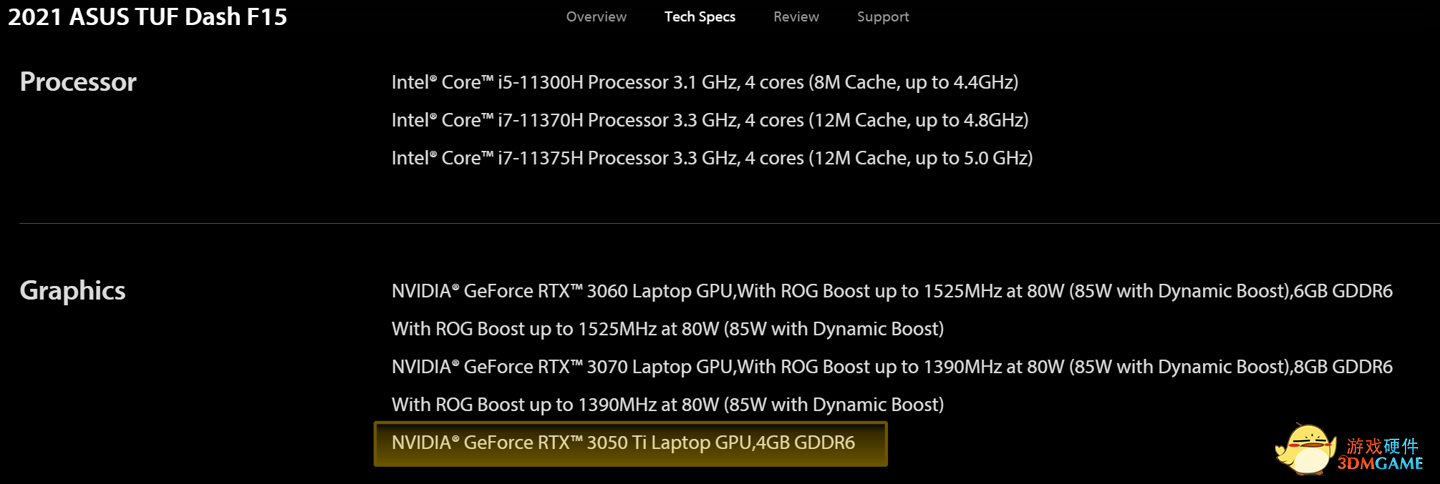1440x484 pixels.
Task: Click the GeForce RTX 3070 Laptop GPU name
Action: (563, 367)
